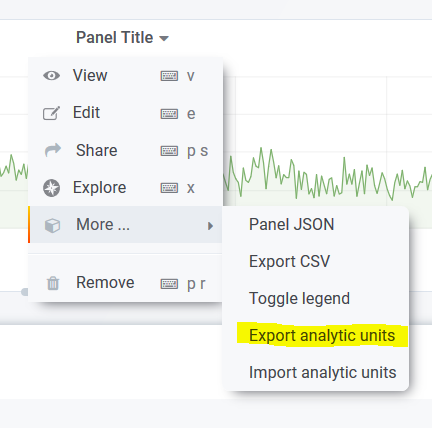Choose Import analytic units
432x428 pixels.
click(x=323, y=372)
